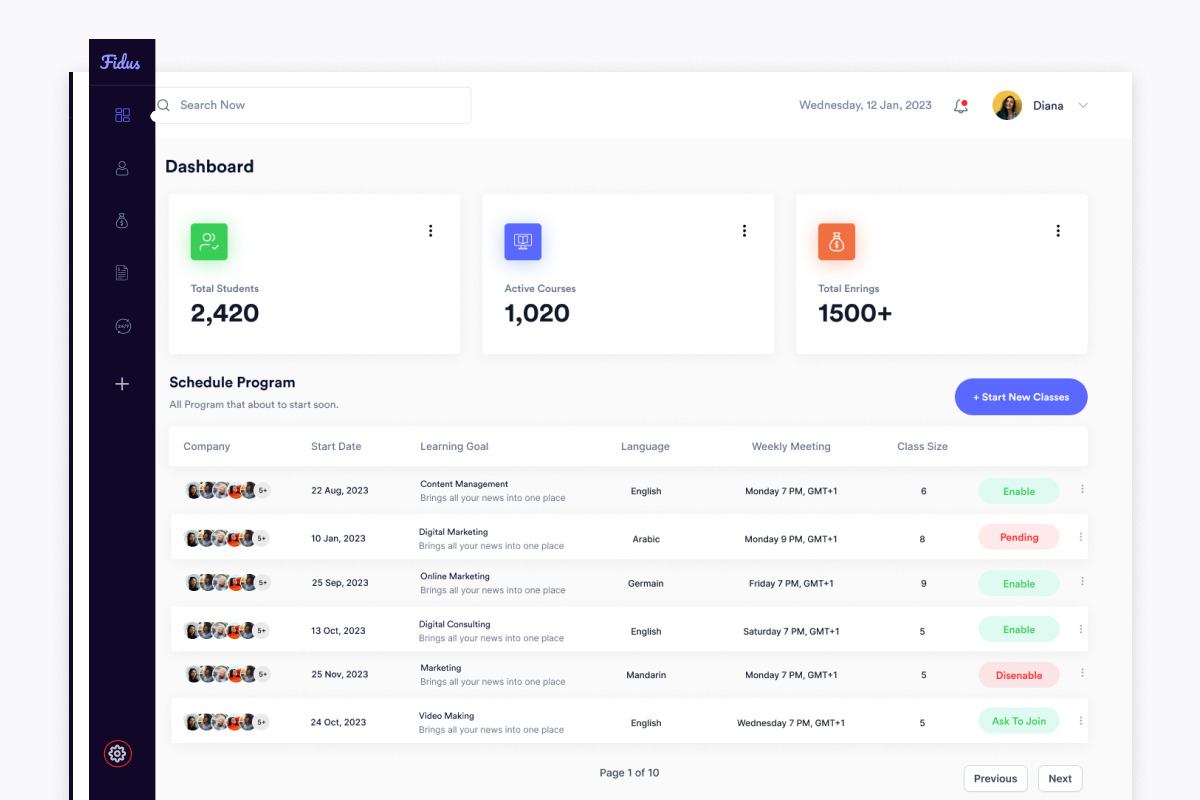Click company avatars in the 10 Jan row

(x=227, y=538)
